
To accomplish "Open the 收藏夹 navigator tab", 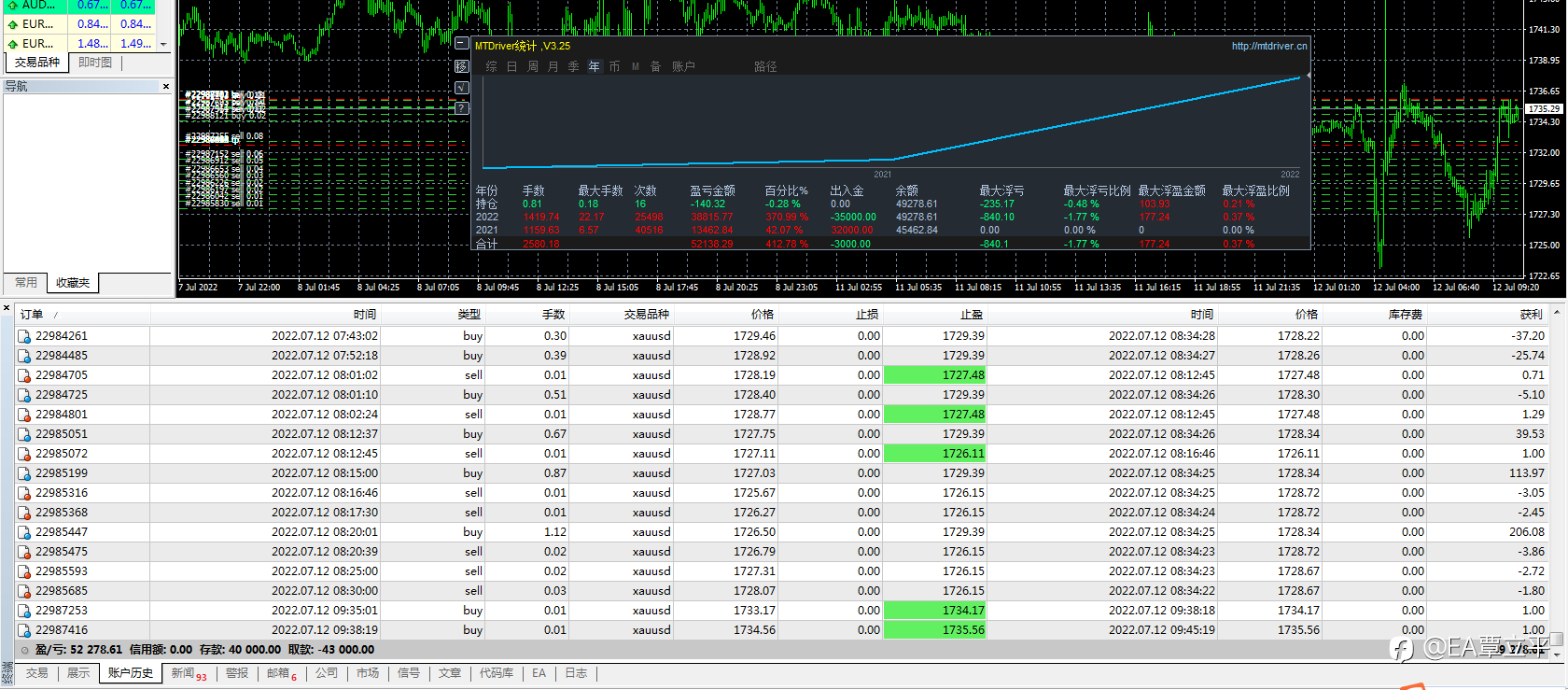I will (73, 283).
